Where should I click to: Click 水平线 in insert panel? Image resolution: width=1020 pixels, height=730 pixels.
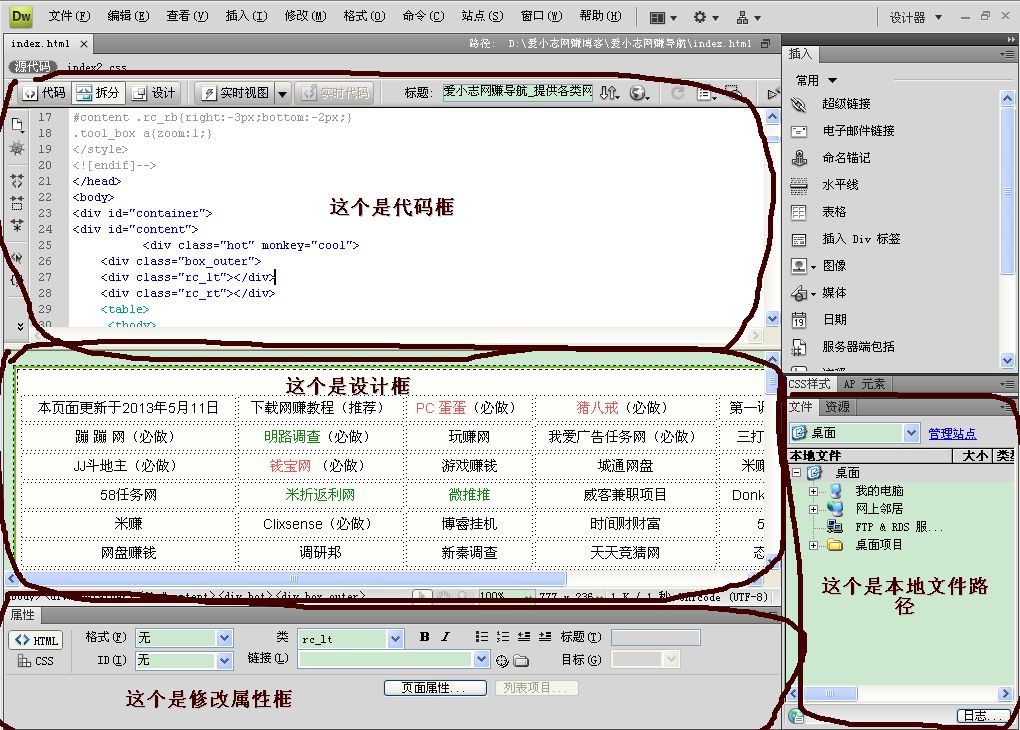840,185
